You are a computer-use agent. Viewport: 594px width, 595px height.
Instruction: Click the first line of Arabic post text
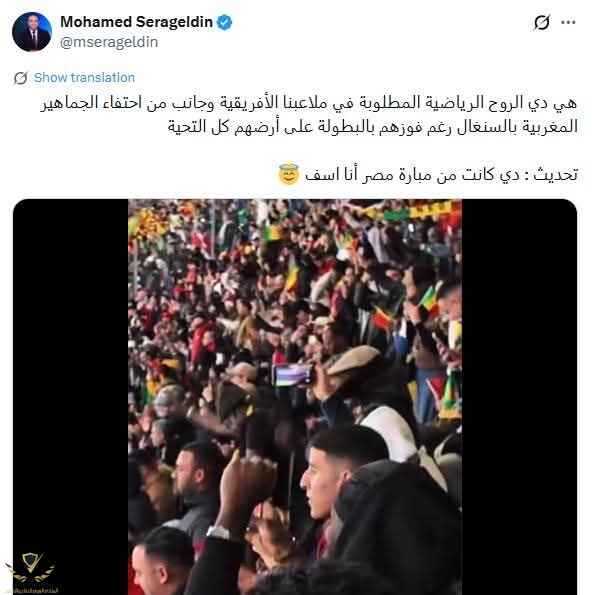(x=309, y=103)
